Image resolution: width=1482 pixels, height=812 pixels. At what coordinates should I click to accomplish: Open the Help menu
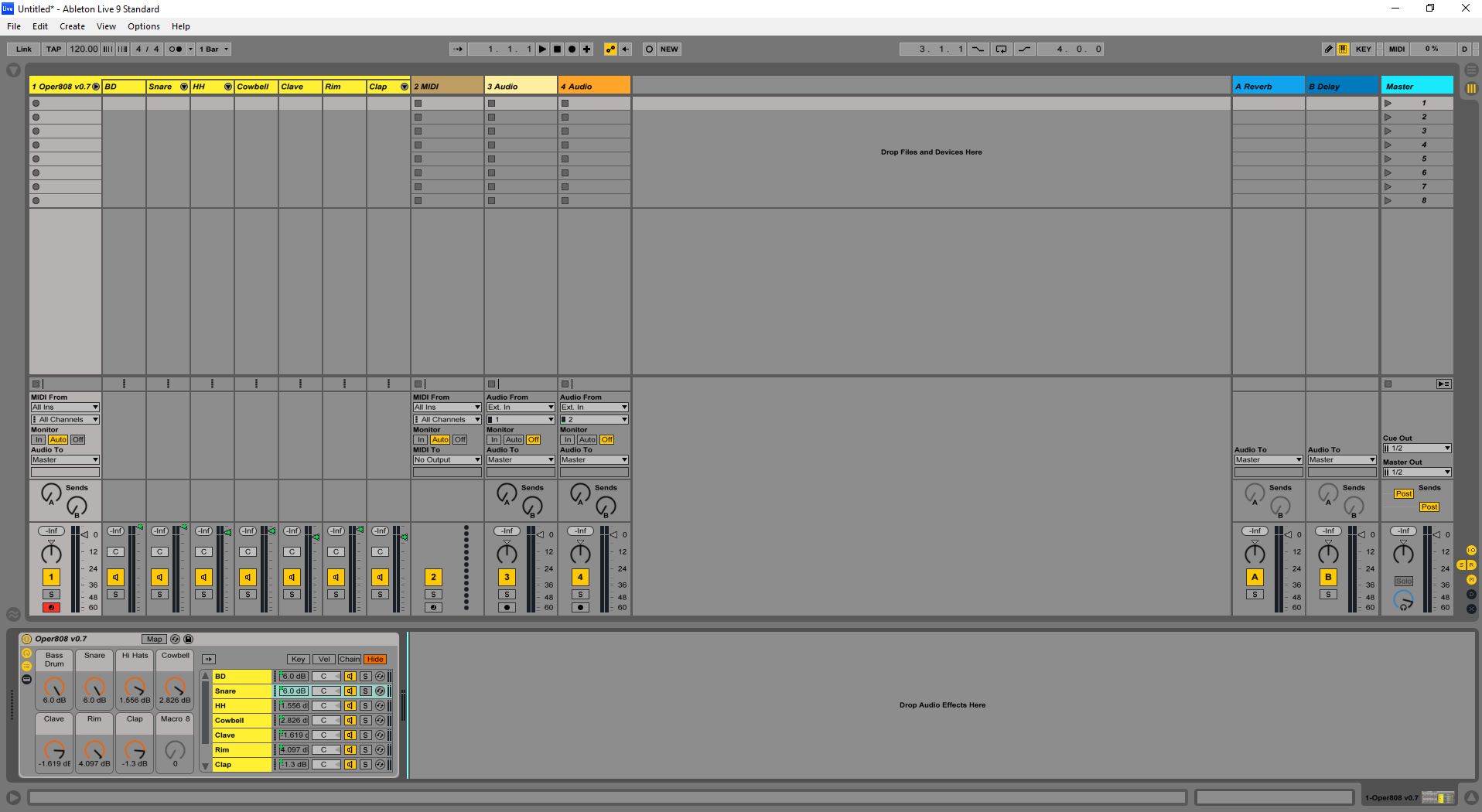click(x=181, y=26)
